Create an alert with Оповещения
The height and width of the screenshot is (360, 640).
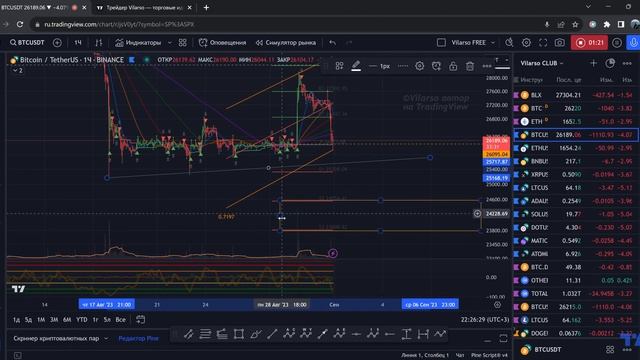[x=222, y=42]
